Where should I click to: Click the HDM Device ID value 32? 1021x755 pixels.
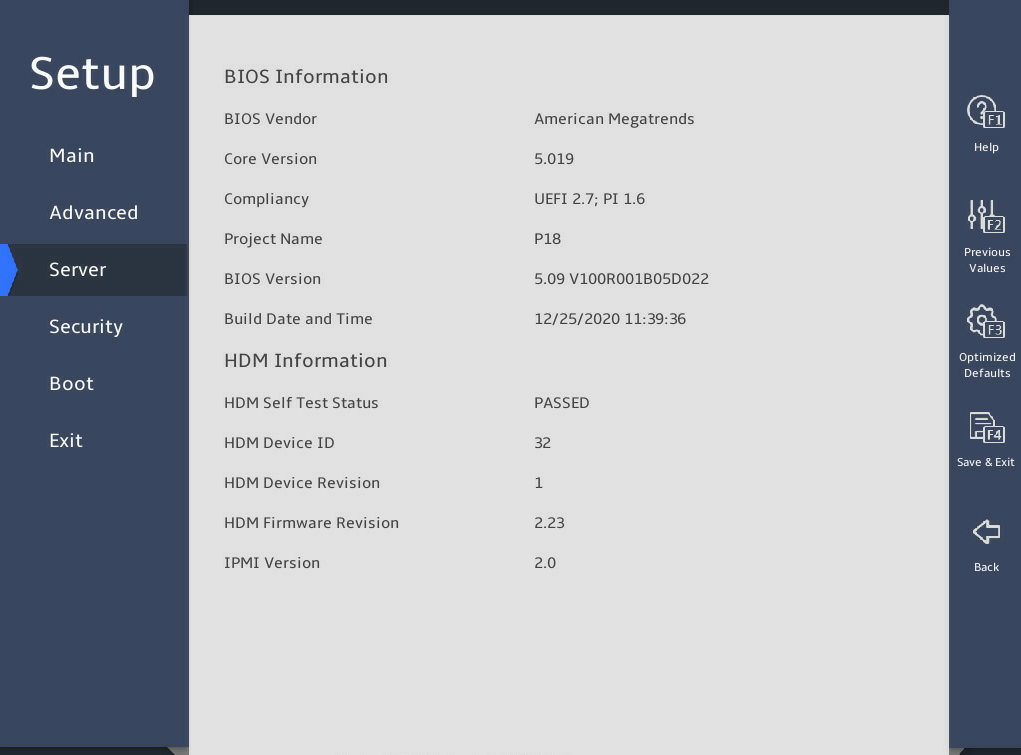coord(542,443)
